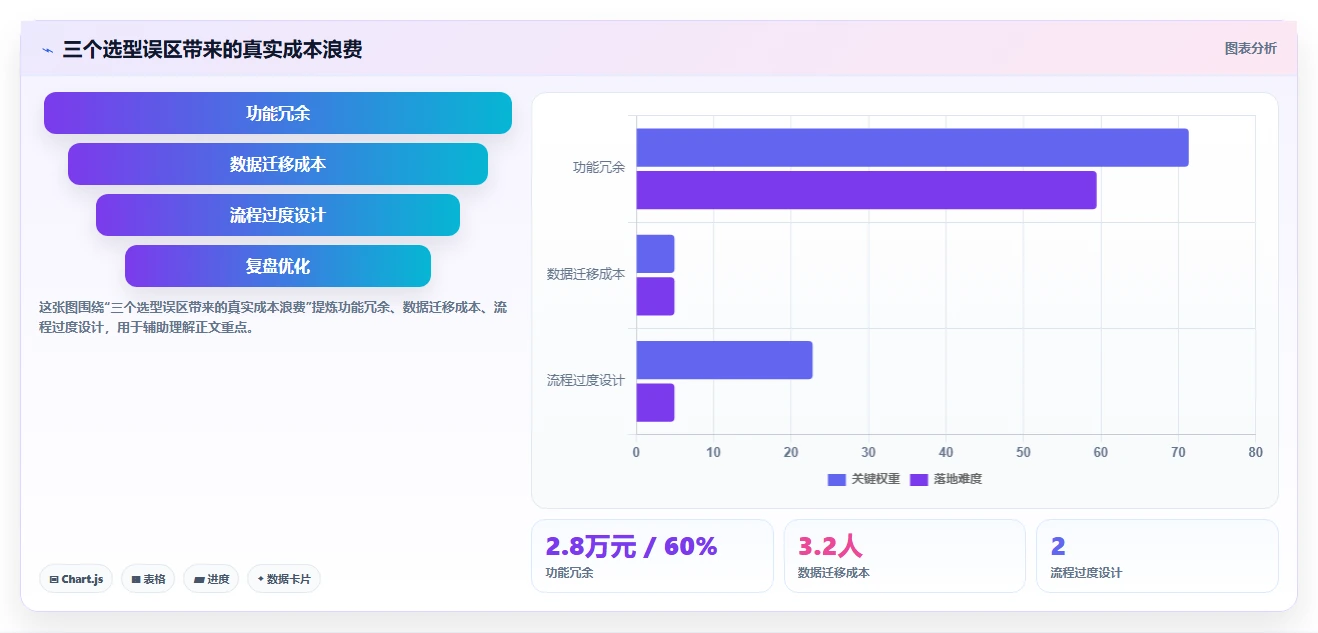Viewport: 1318px width, 633px height.
Task: Click the 进度 tag chip
Action: [211, 579]
